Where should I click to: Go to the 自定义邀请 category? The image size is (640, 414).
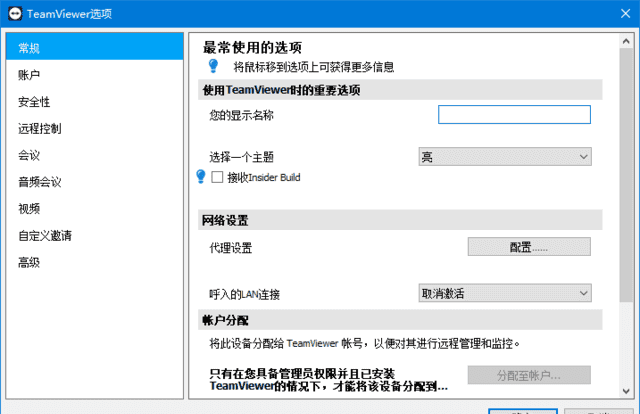(x=95, y=235)
